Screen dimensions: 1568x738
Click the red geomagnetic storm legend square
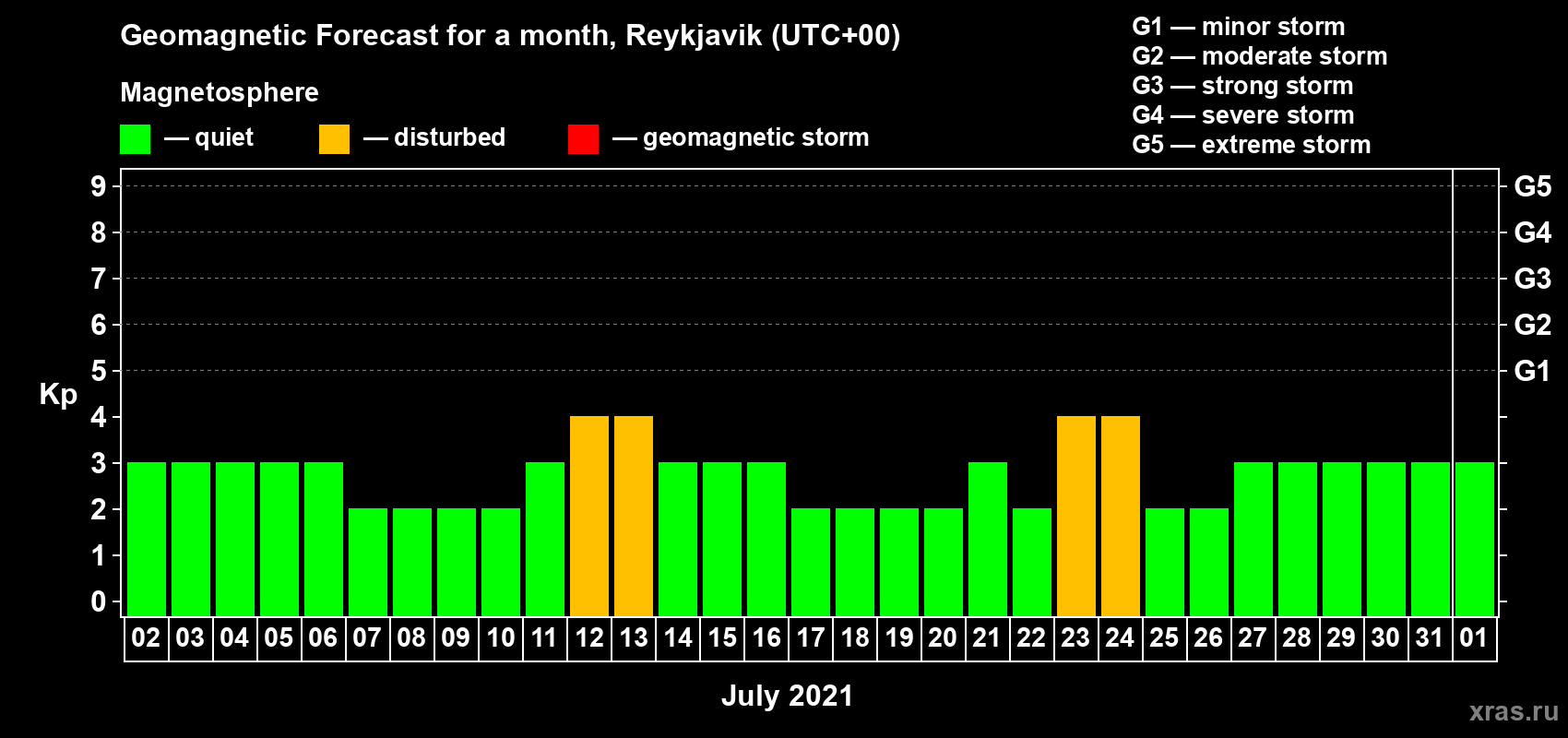pos(583,139)
